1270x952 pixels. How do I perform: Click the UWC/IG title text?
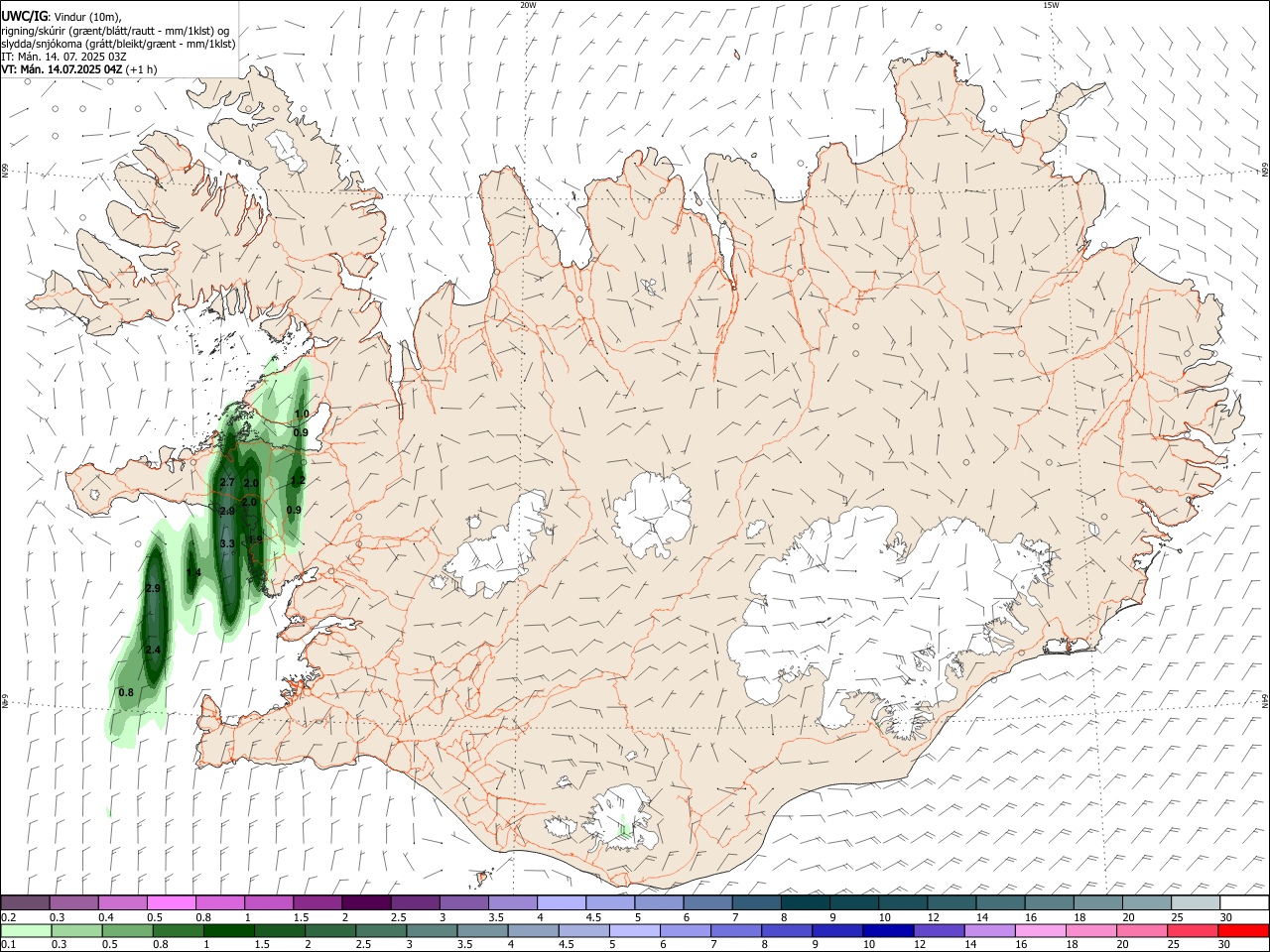[25, 16]
